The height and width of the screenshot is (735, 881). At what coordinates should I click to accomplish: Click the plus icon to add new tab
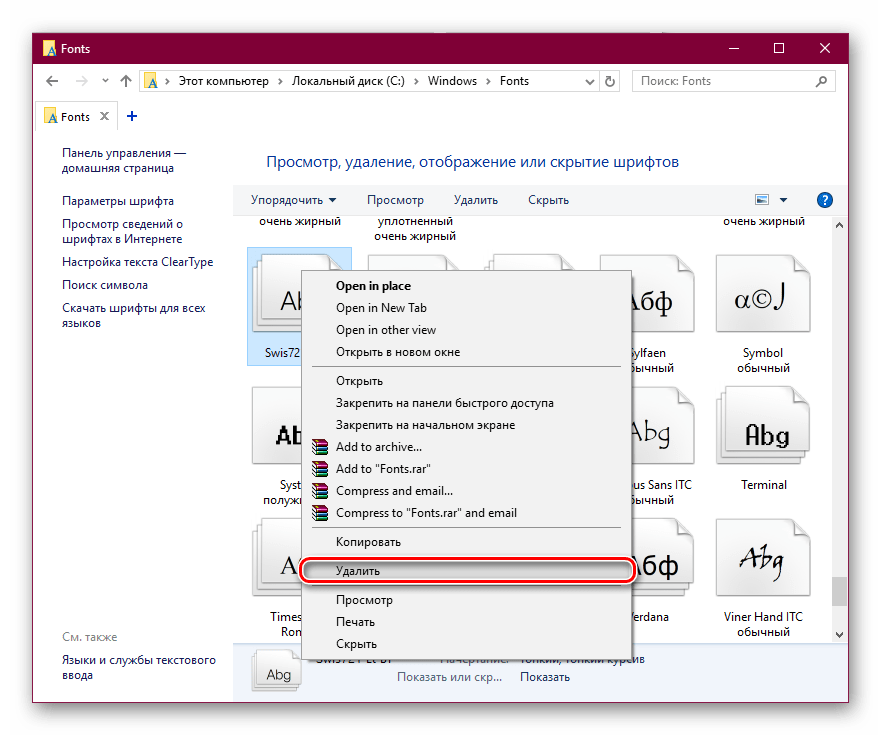point(132,116)
